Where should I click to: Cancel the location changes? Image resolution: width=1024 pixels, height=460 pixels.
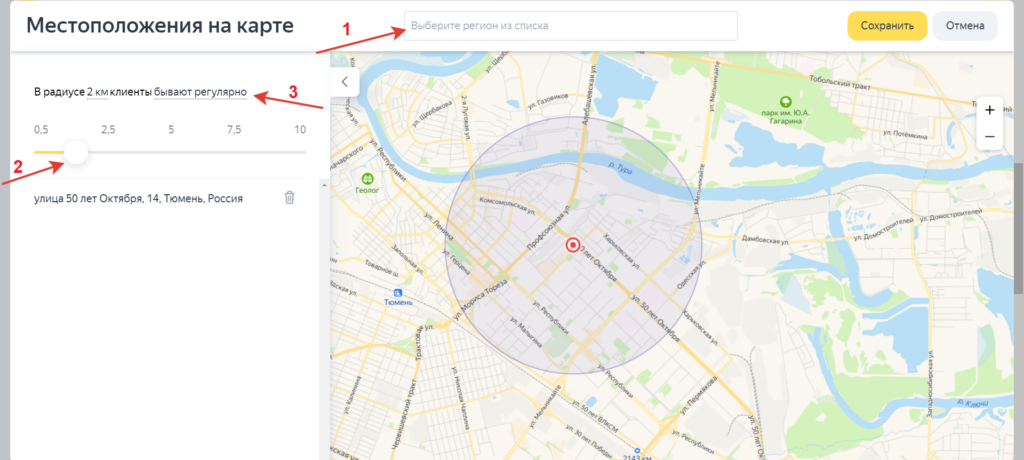(x=965, y=26)
